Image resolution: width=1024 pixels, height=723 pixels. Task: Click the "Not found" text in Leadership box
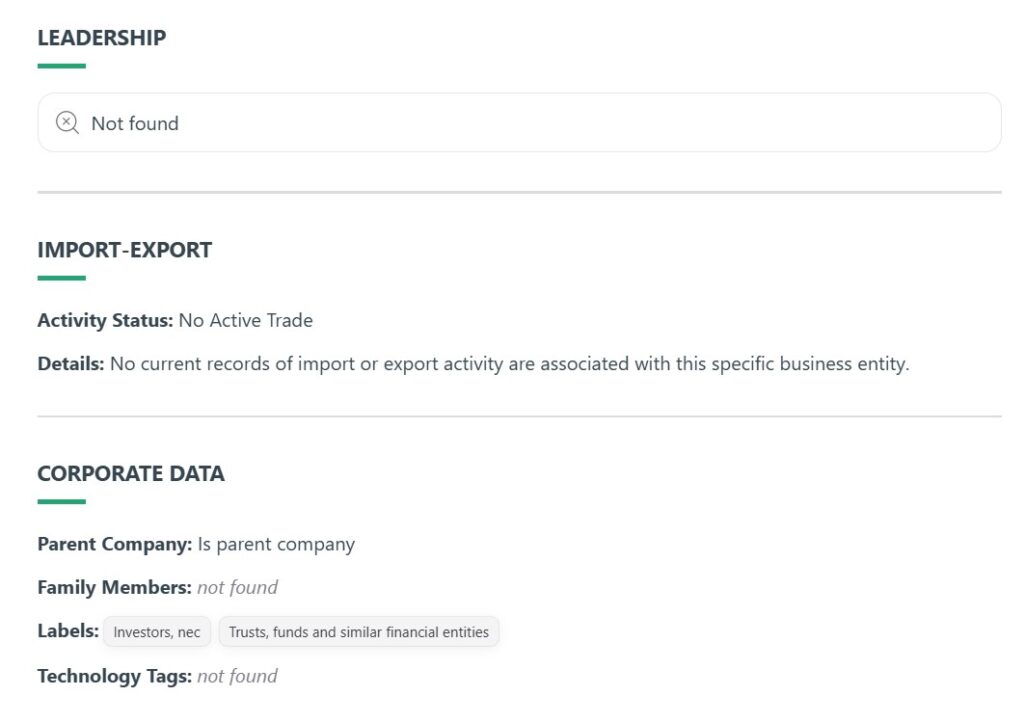point(135,123)
